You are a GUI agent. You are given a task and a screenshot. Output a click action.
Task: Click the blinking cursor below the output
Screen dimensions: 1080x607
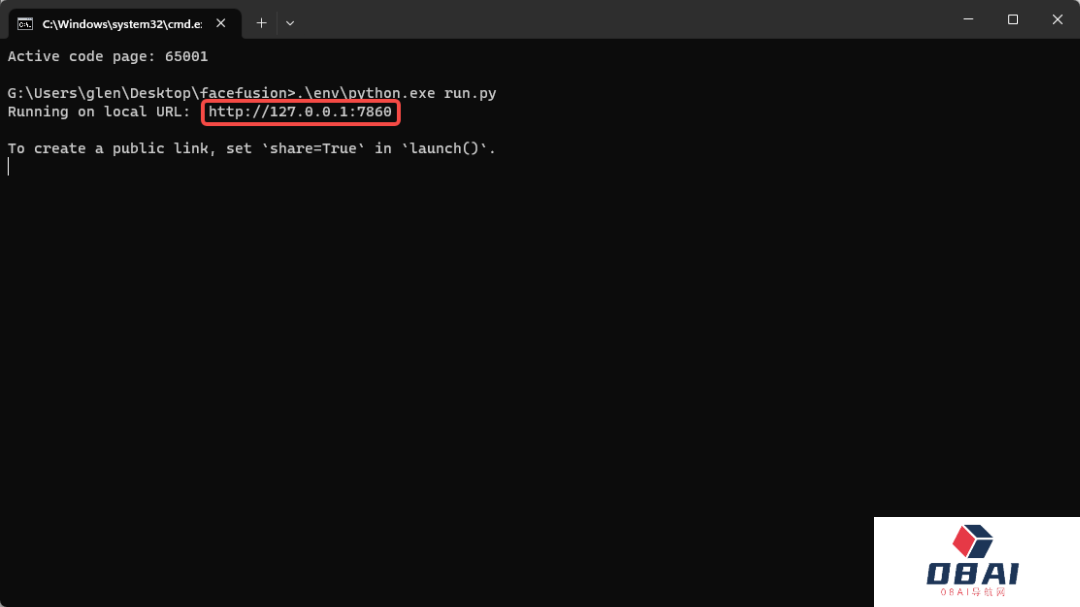tap(9, 167)
